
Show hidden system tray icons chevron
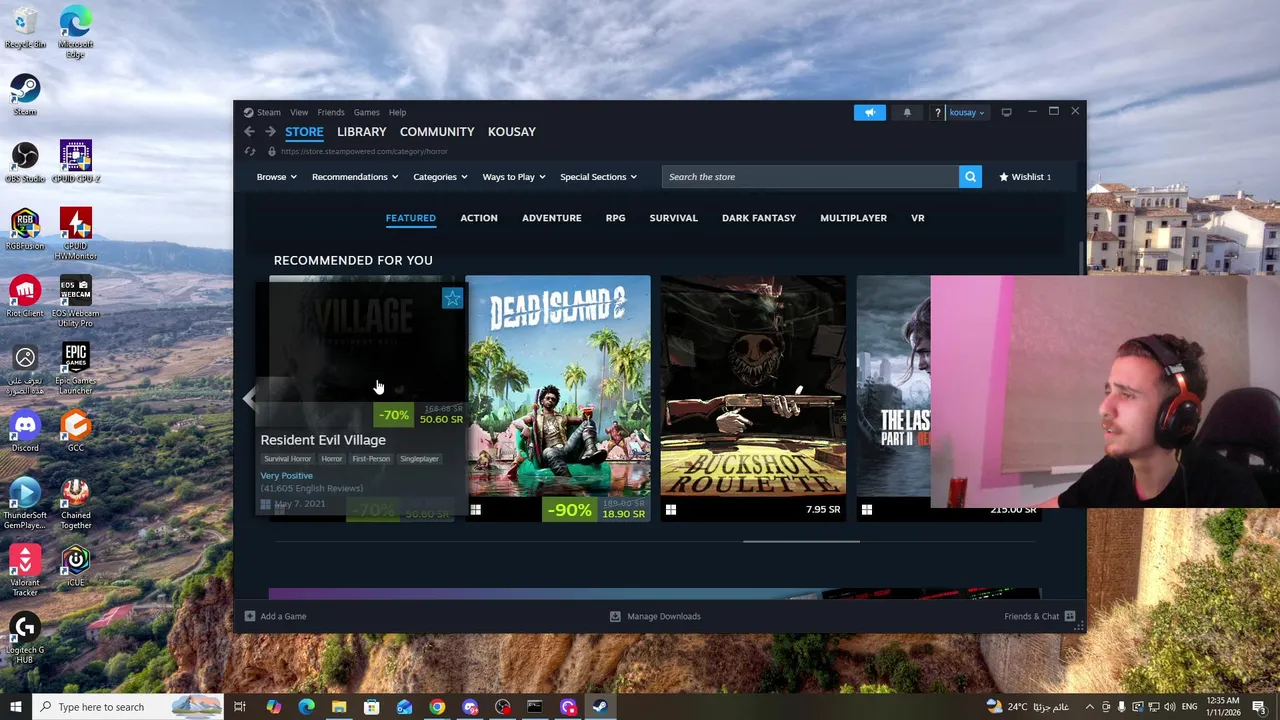coord(1089,707)
